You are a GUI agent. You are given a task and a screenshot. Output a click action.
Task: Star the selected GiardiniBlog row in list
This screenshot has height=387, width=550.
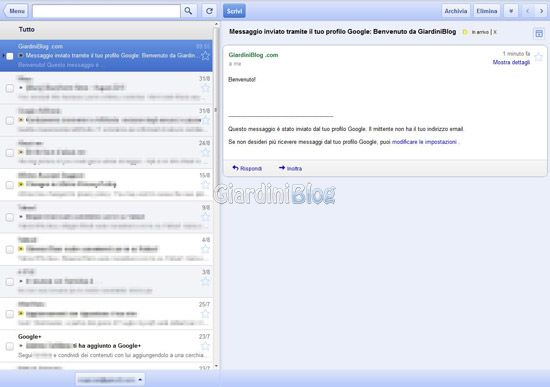tap(205, 55)
